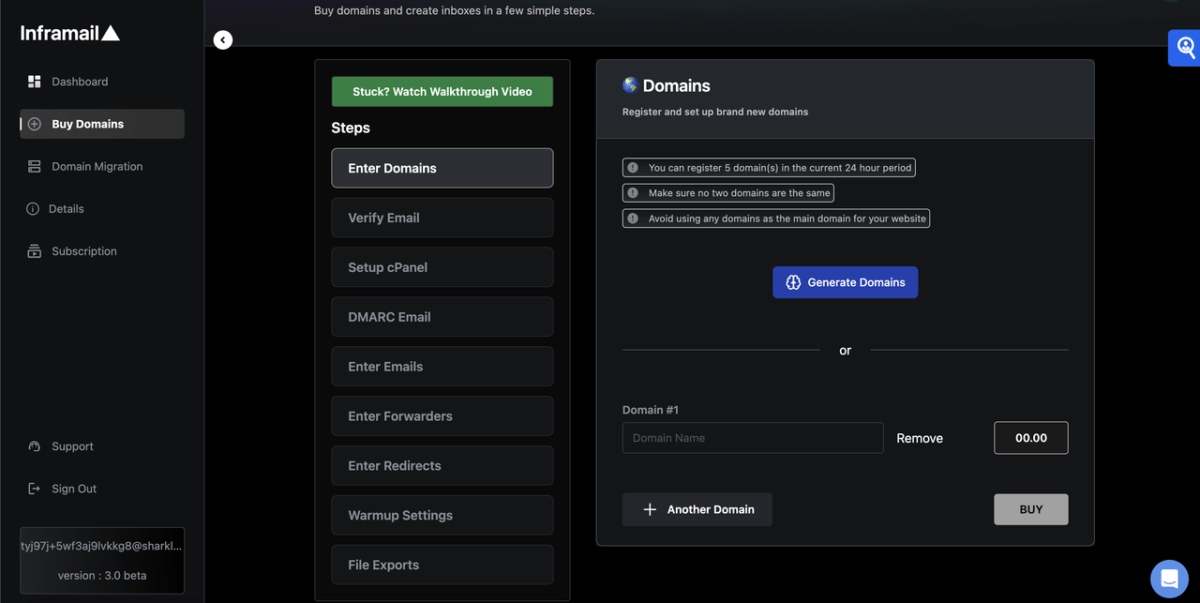Go to the Warmup Settings step

(442, 516)
